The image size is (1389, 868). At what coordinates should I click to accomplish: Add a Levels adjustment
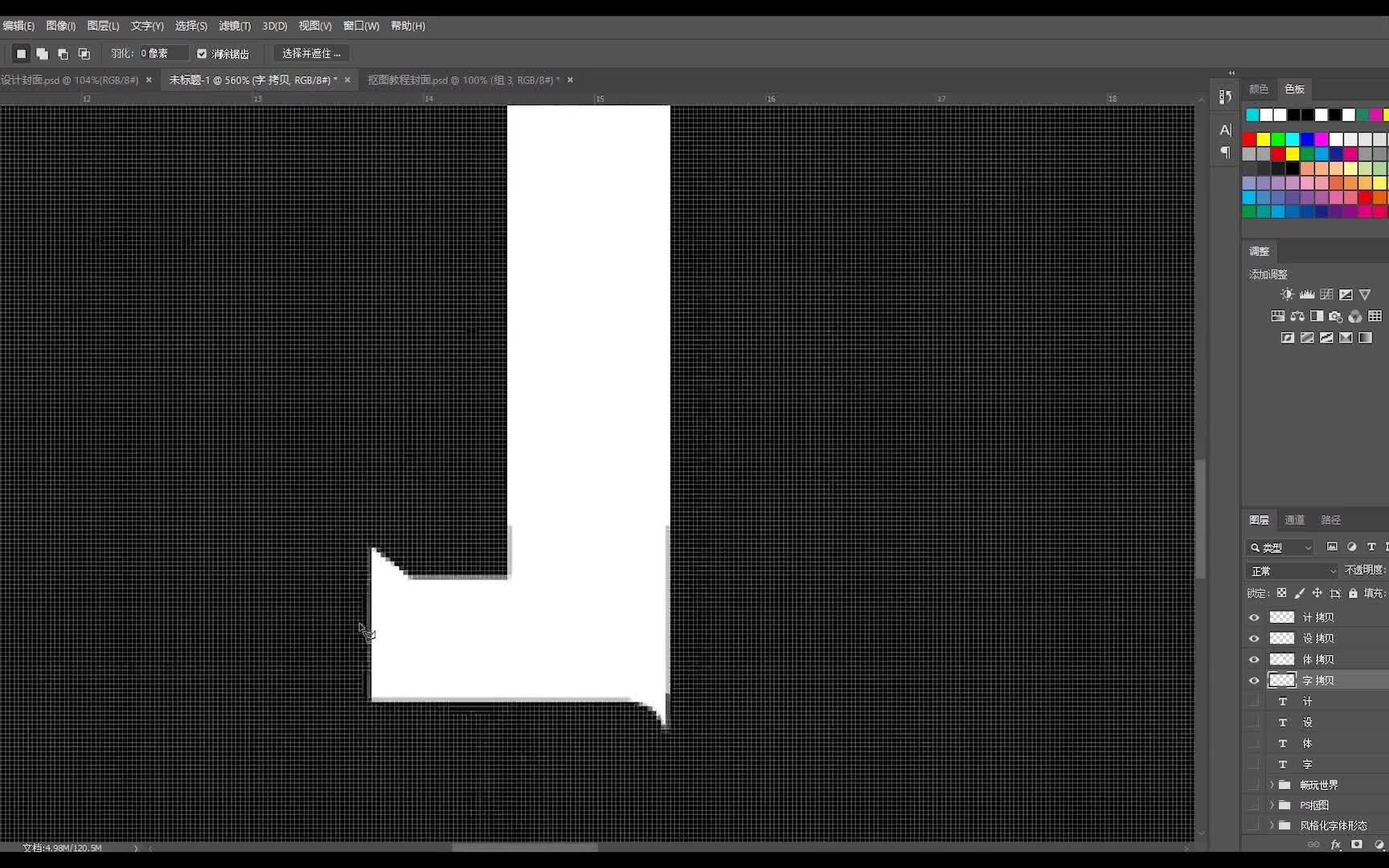[x=1307, y=294]
